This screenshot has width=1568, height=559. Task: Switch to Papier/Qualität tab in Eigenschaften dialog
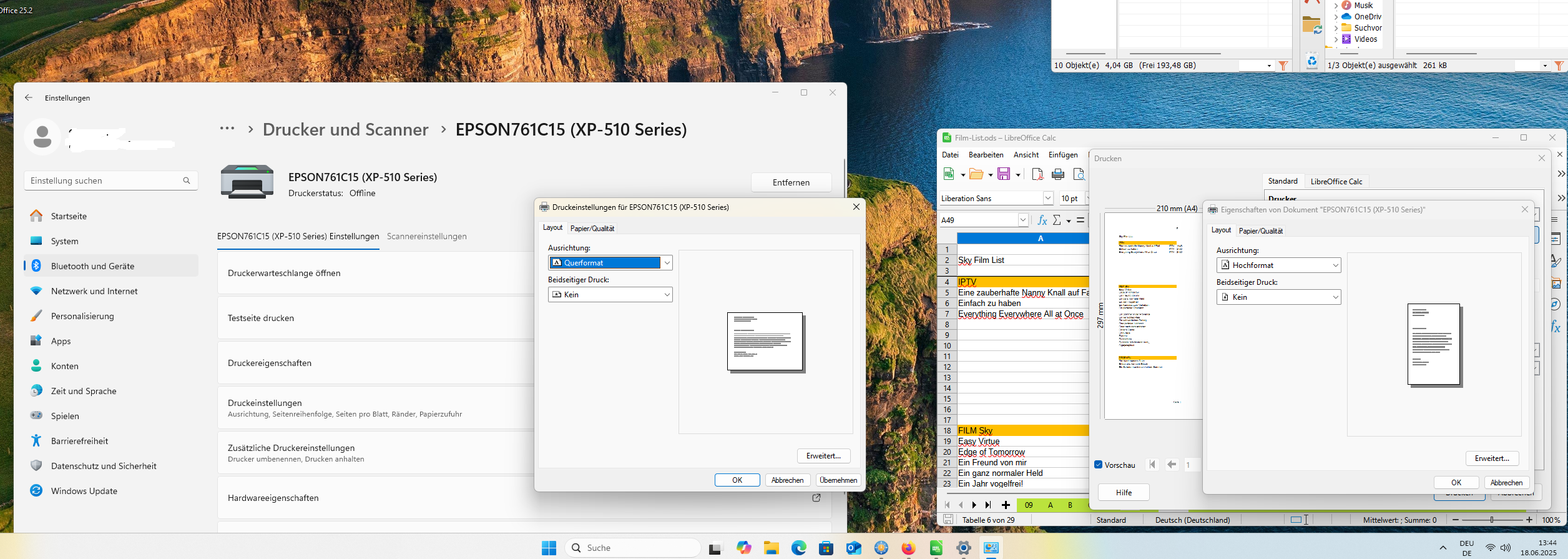tap(1261, 230)
